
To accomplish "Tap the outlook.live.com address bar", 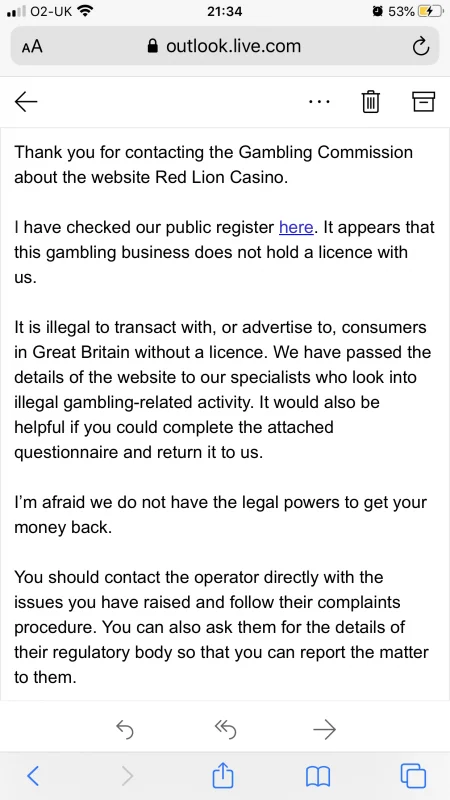I will [224, 46].
